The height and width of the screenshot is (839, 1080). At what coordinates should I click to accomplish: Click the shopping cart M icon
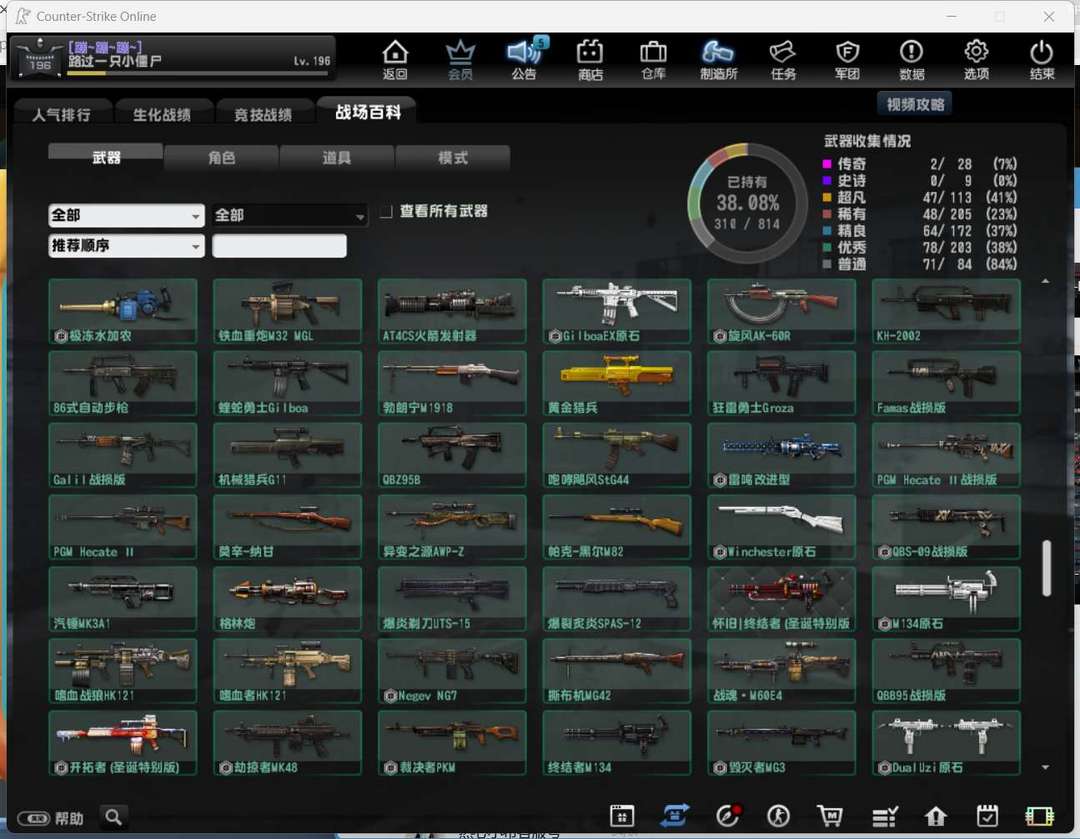(x=830, y=816)
